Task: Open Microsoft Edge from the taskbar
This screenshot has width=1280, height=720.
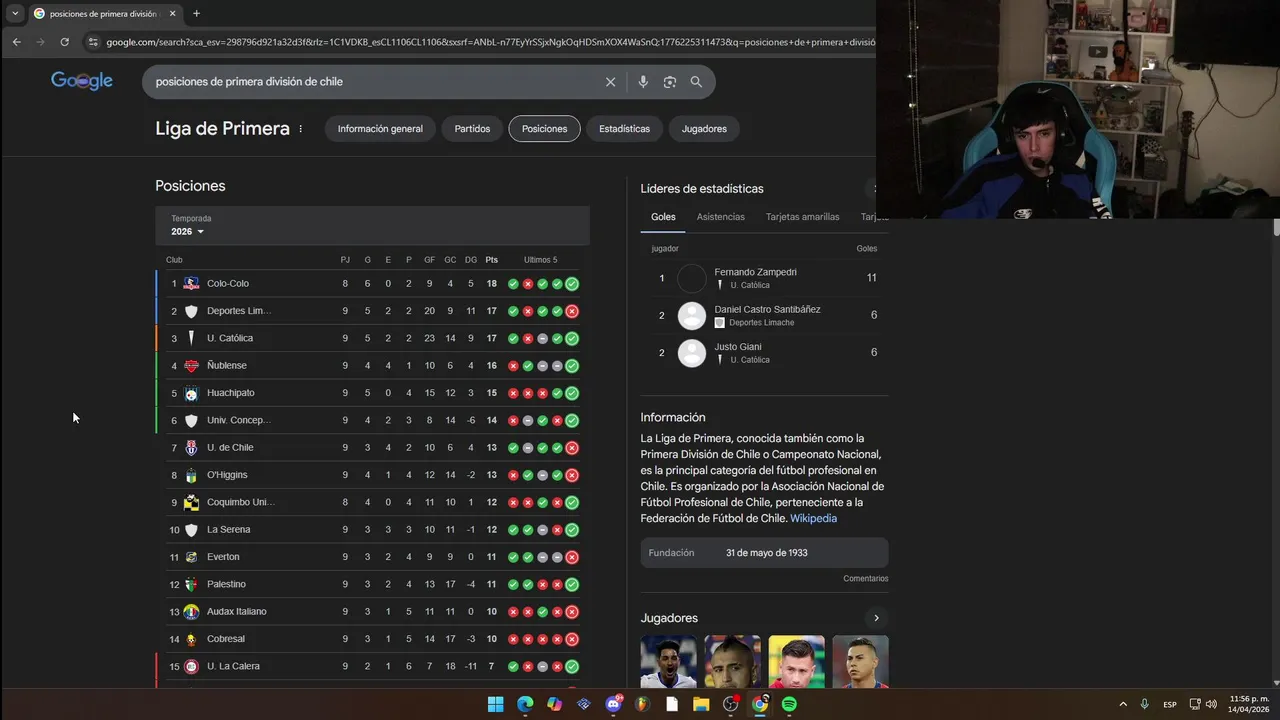Action: point(525,704)
